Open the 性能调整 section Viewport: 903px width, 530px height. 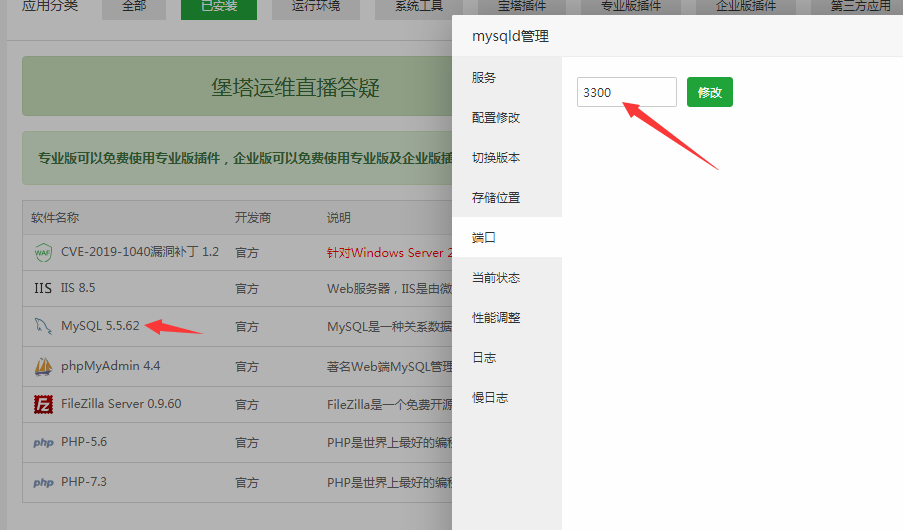507,317
